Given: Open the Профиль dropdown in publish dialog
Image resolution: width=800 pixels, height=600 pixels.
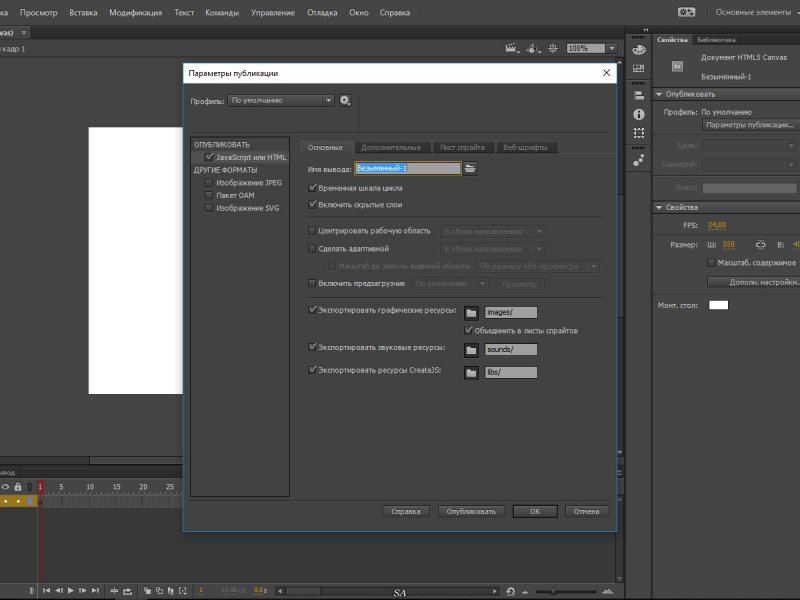Looking at the screenshot, I should click(281, 101).
